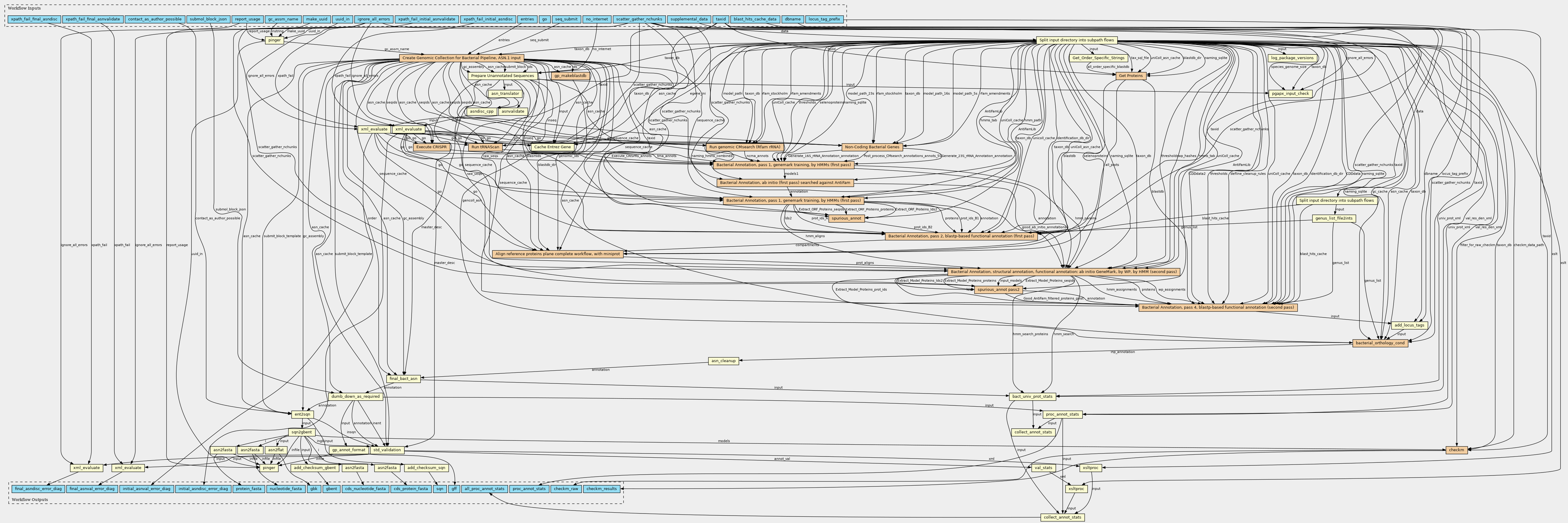The height and width of the screenshot is (523, 1568).
Task: Click the report_usage input box
Action: point(247,19)
